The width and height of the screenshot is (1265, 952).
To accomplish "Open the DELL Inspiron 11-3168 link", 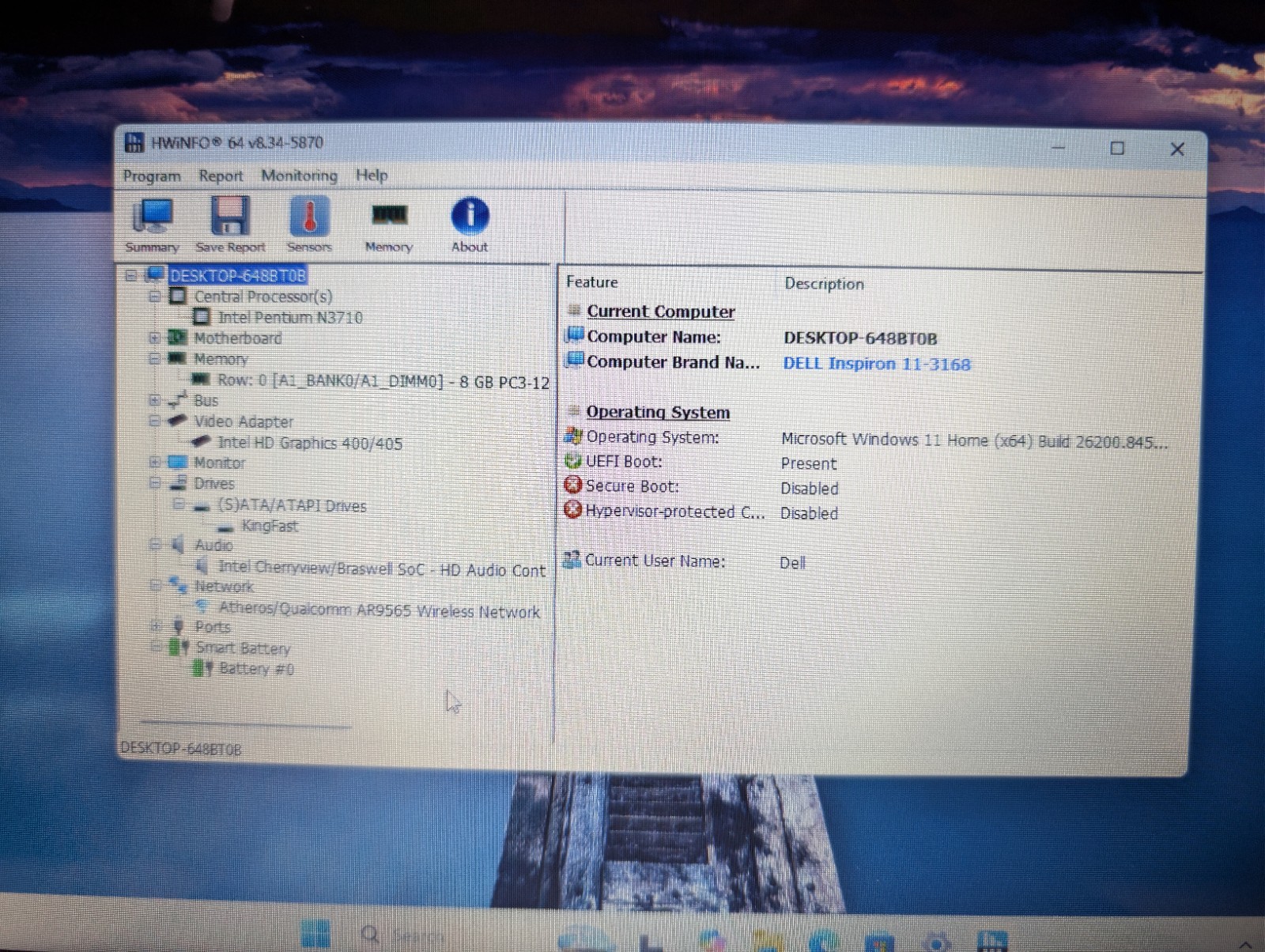I will (877, 364).
